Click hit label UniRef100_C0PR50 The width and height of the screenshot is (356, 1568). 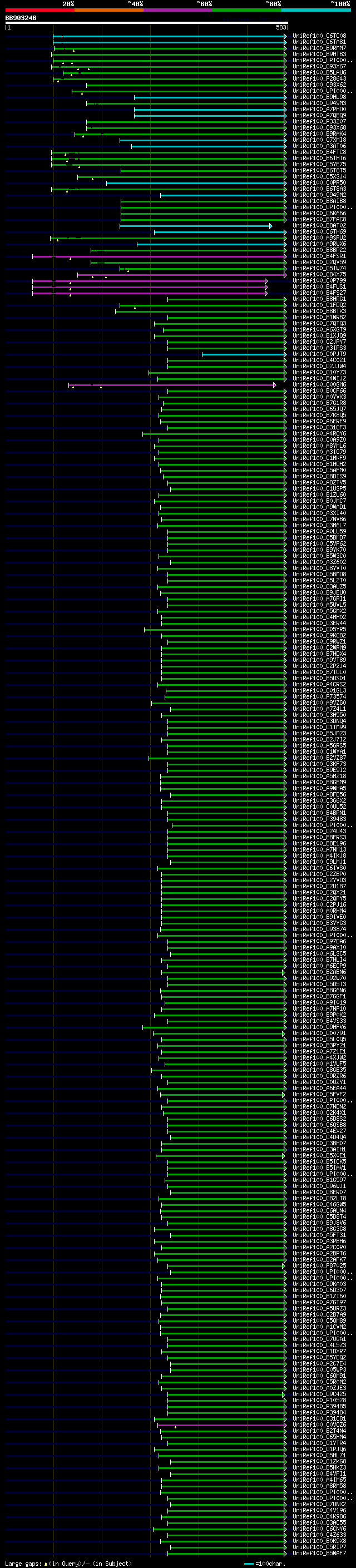319,182
